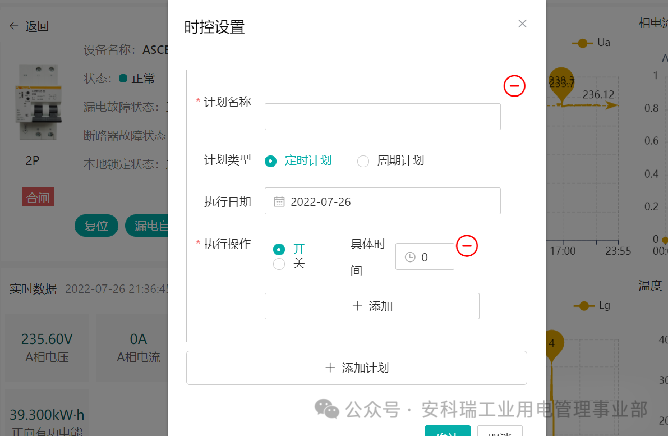Viewport: 669px width, 436px height.
Task: Click the 235.60V A相电压 data card
Action: click(x=47, y=348)
